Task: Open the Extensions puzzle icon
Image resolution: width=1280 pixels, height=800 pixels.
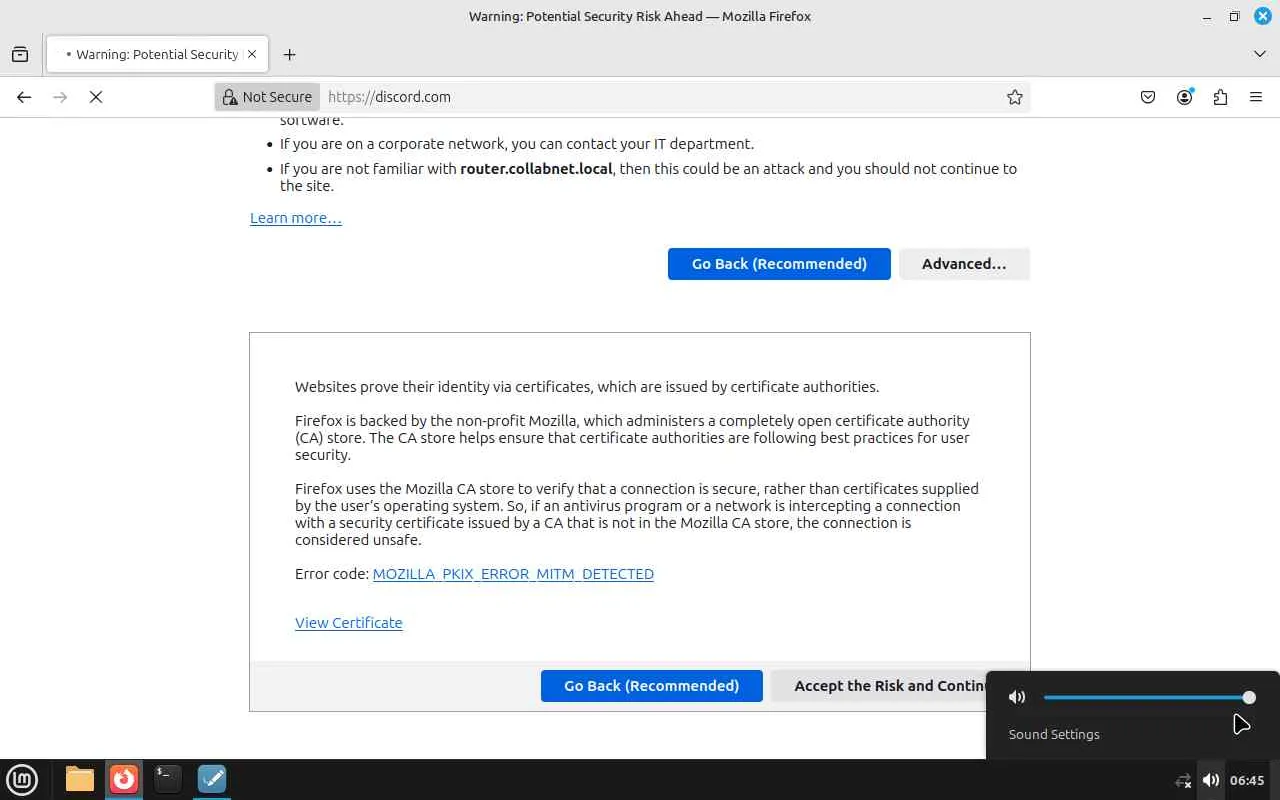Action: click(x=1220, y=97)
